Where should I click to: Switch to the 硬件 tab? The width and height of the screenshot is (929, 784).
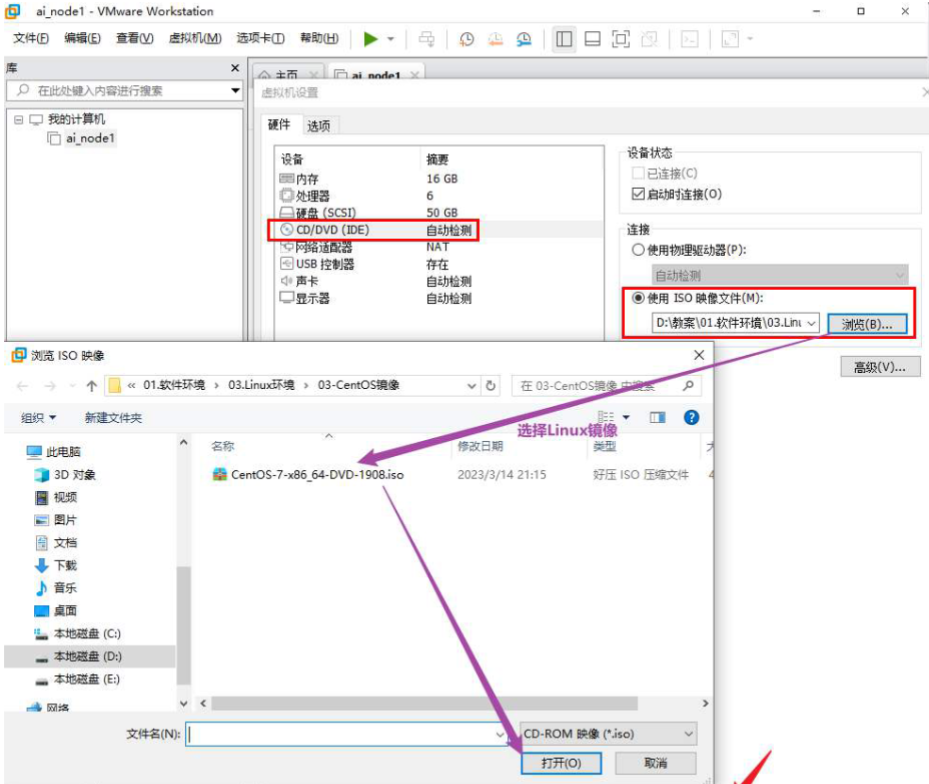click(279, 124)
